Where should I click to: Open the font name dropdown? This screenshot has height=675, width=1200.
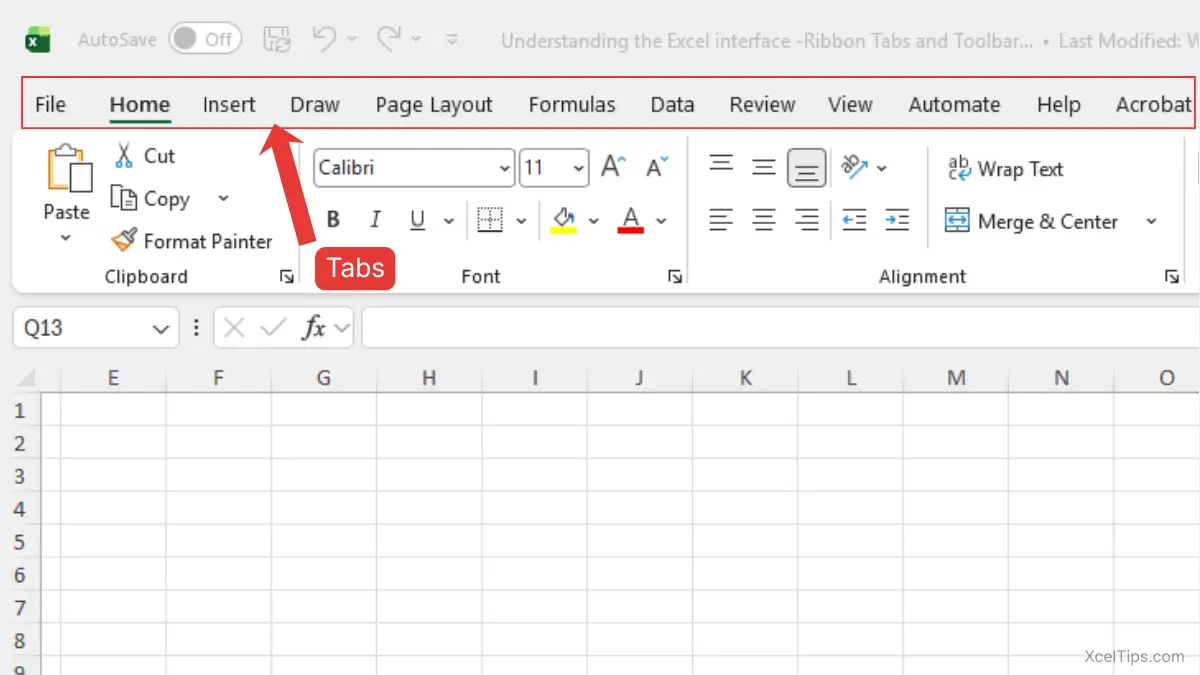[505, 167]
